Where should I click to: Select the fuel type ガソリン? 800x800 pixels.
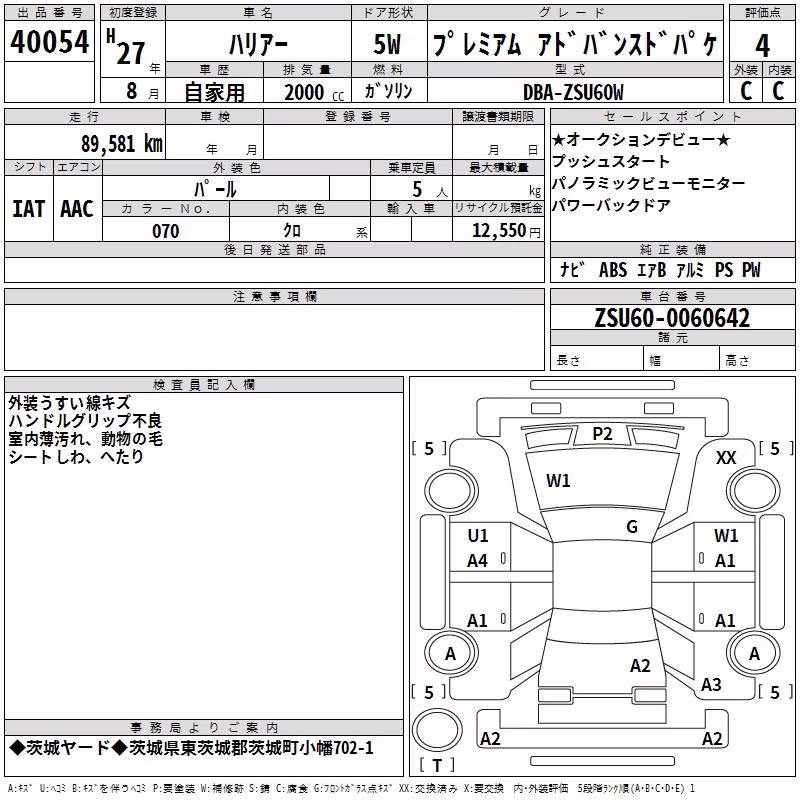click(389, 91)
